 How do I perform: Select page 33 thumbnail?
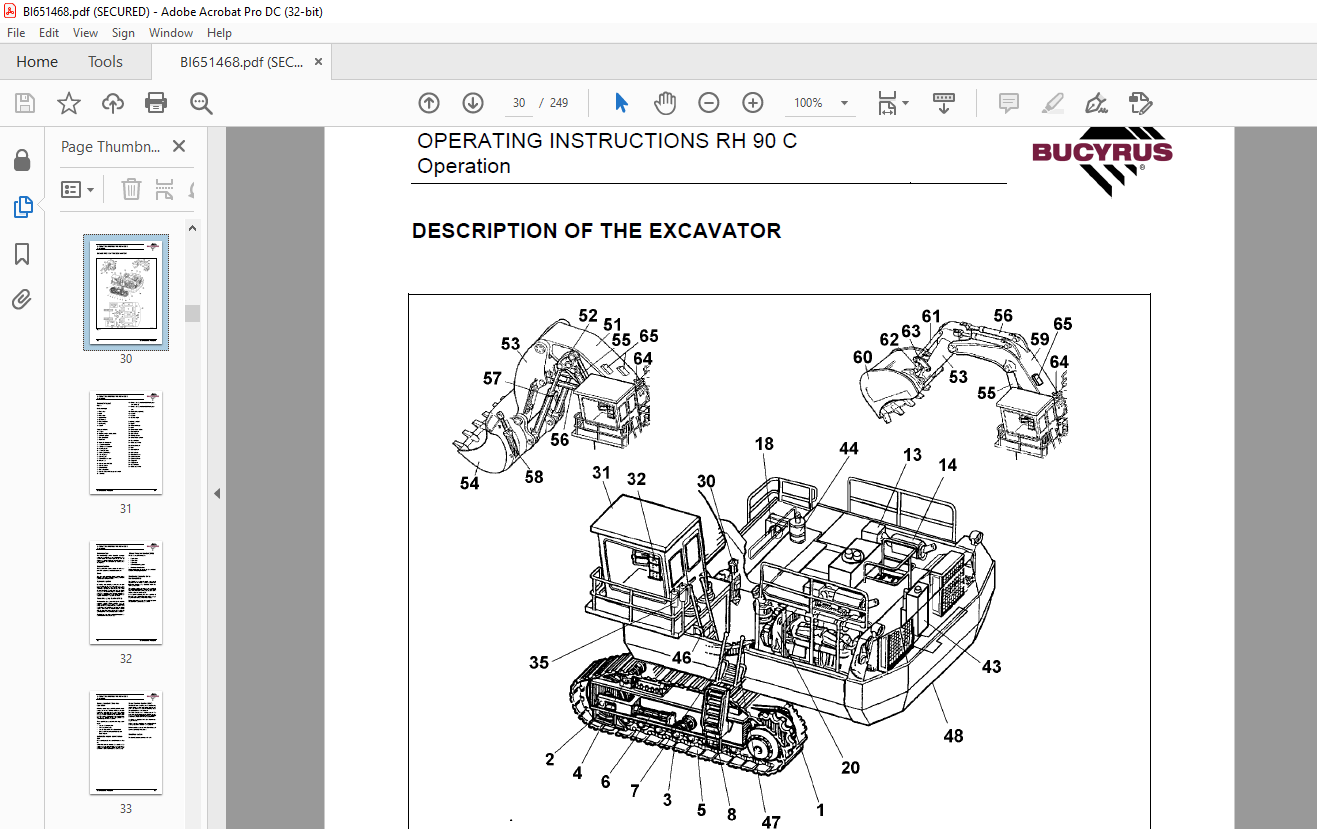pos(126,742)
